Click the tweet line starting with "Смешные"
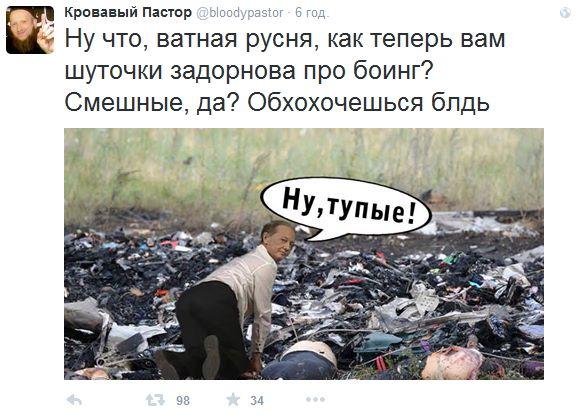The image size is (578, 415). click(x=277, y=103)
